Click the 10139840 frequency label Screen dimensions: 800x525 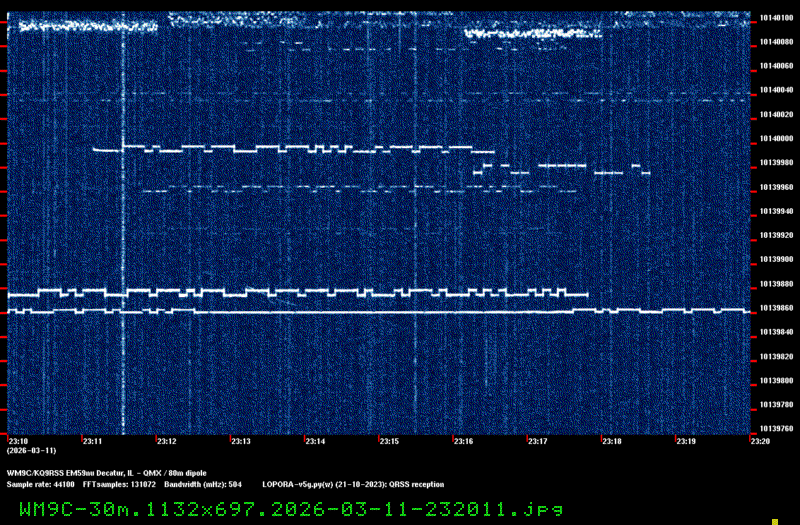pos(776,332)
